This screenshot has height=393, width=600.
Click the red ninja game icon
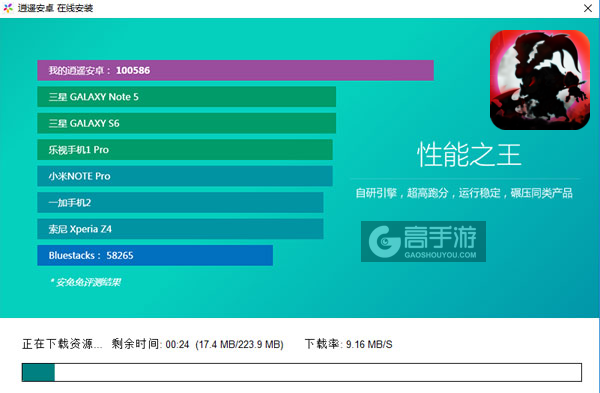pos(540,80)
